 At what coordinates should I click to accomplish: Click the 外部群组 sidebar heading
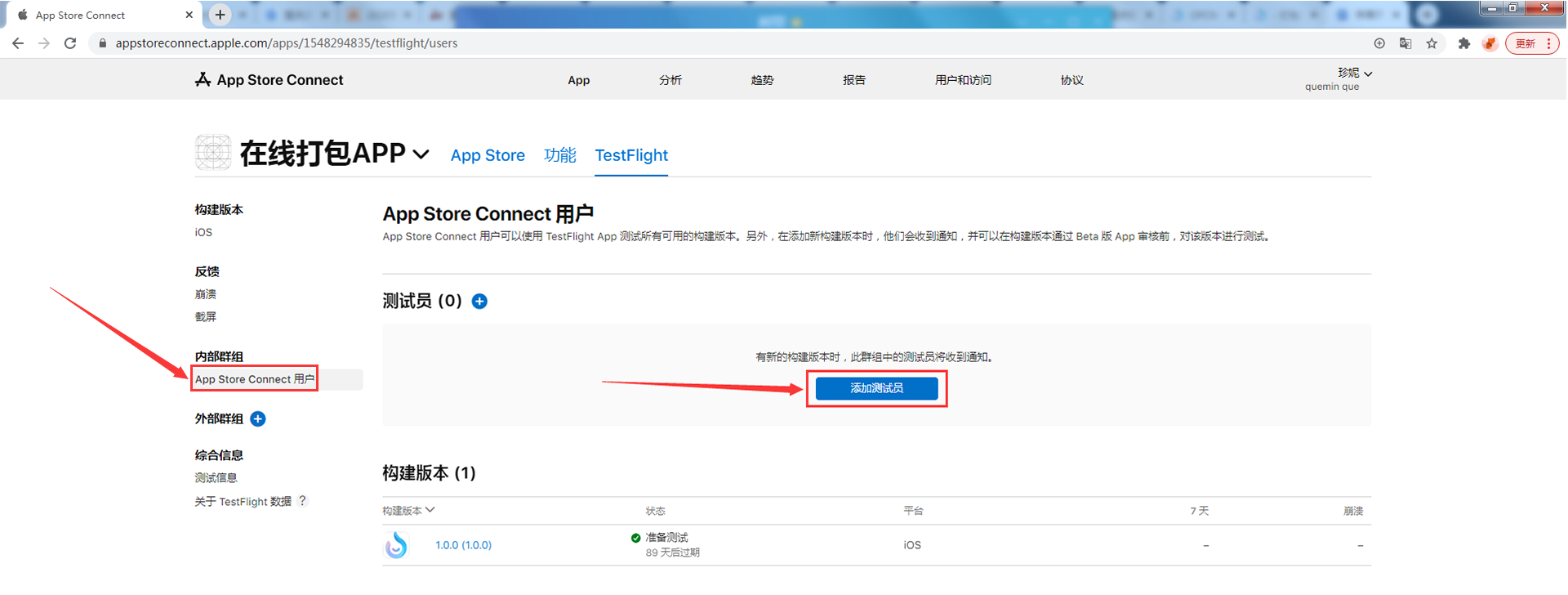pos(219,418)
